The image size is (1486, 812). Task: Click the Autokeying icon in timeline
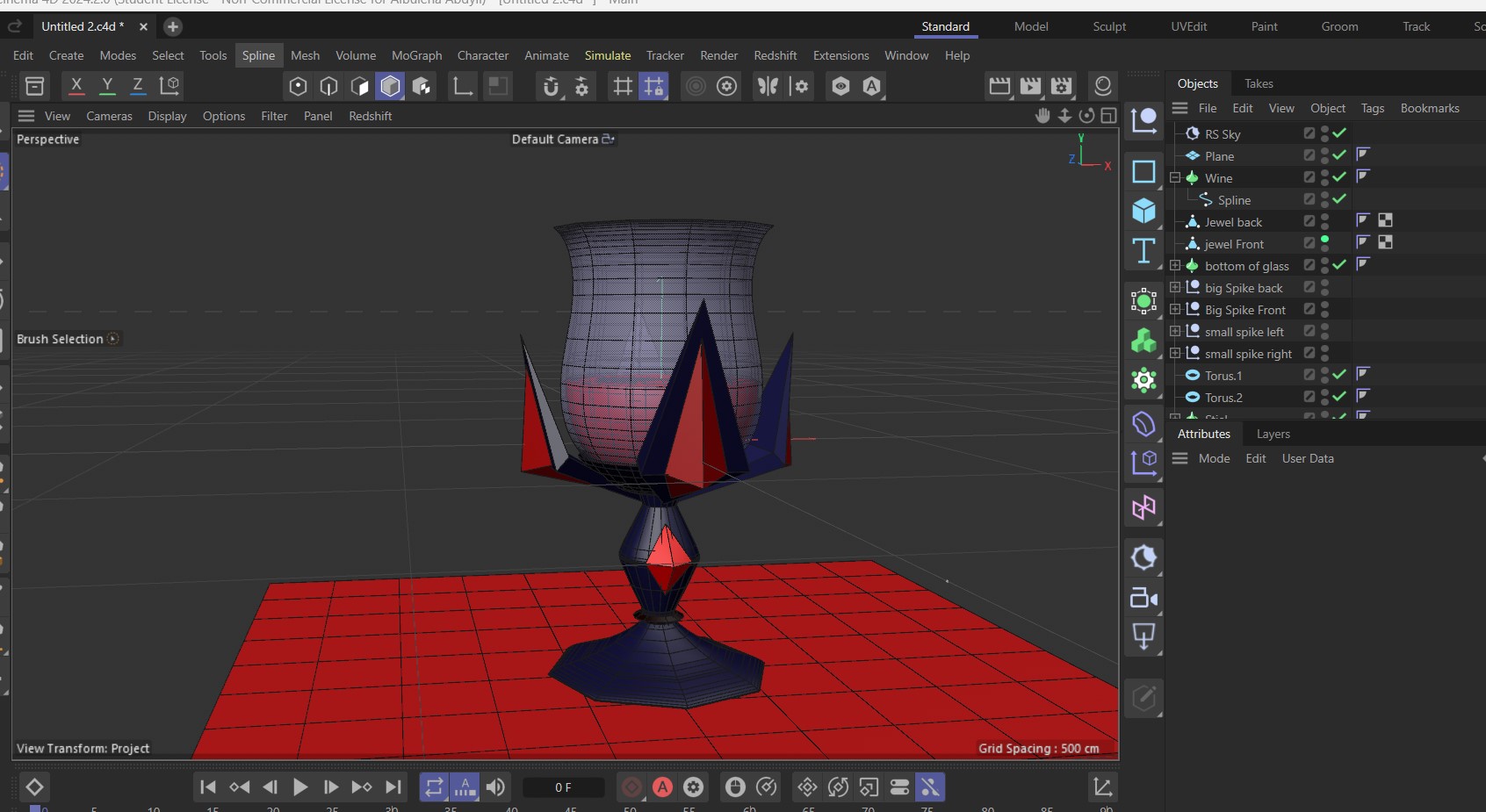pyautogui.click(x=663, y=787)
